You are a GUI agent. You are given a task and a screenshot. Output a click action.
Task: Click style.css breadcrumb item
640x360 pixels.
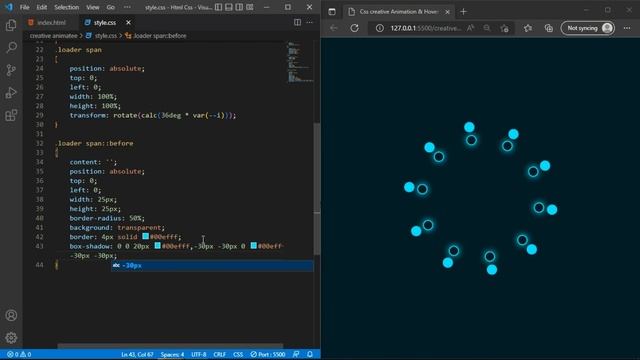tap(106, 36)
